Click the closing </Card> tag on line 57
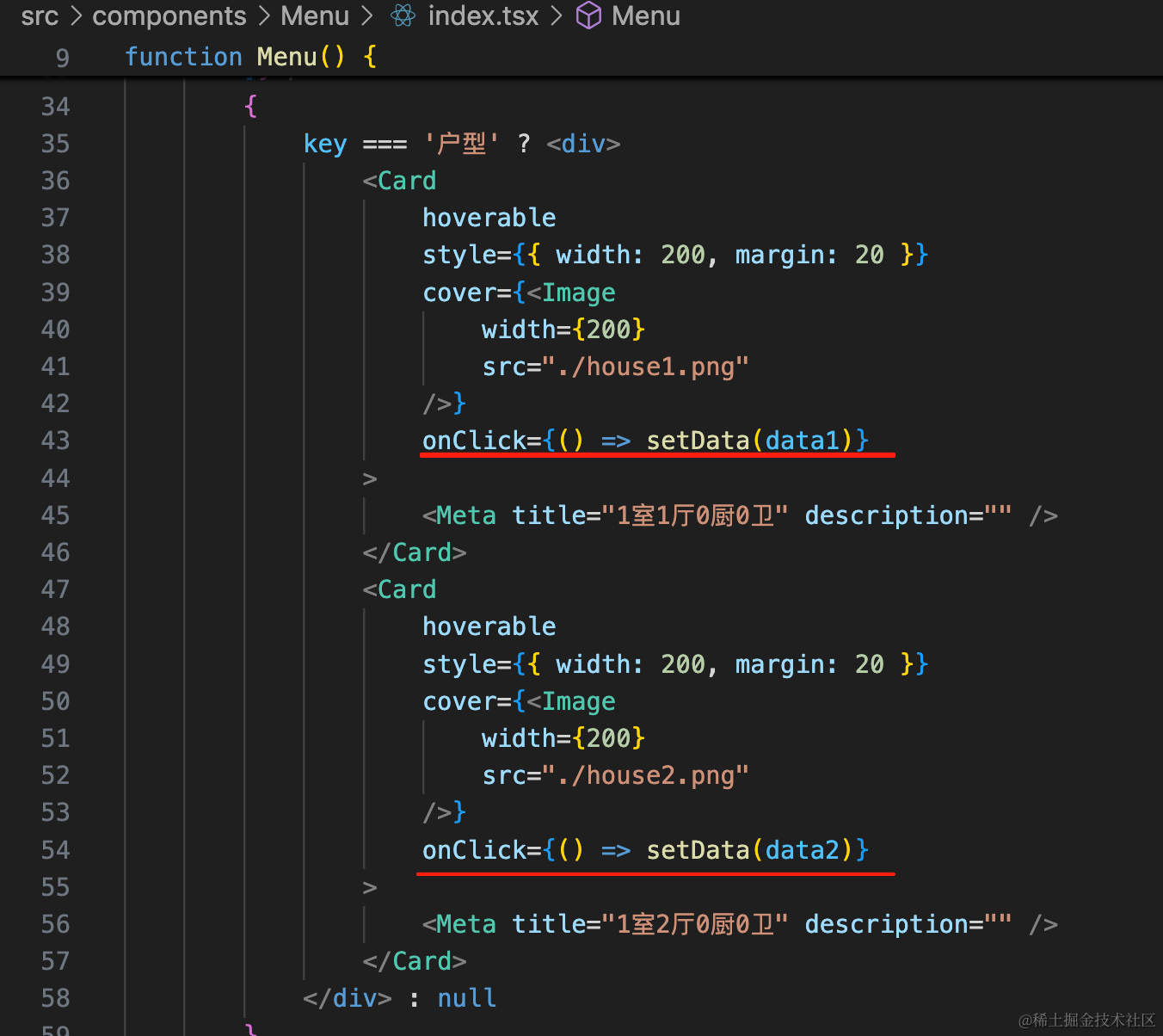Image resolution: width=1163 pixels, height=1036 pixels. pyautogui.click(x=415, y=961)
